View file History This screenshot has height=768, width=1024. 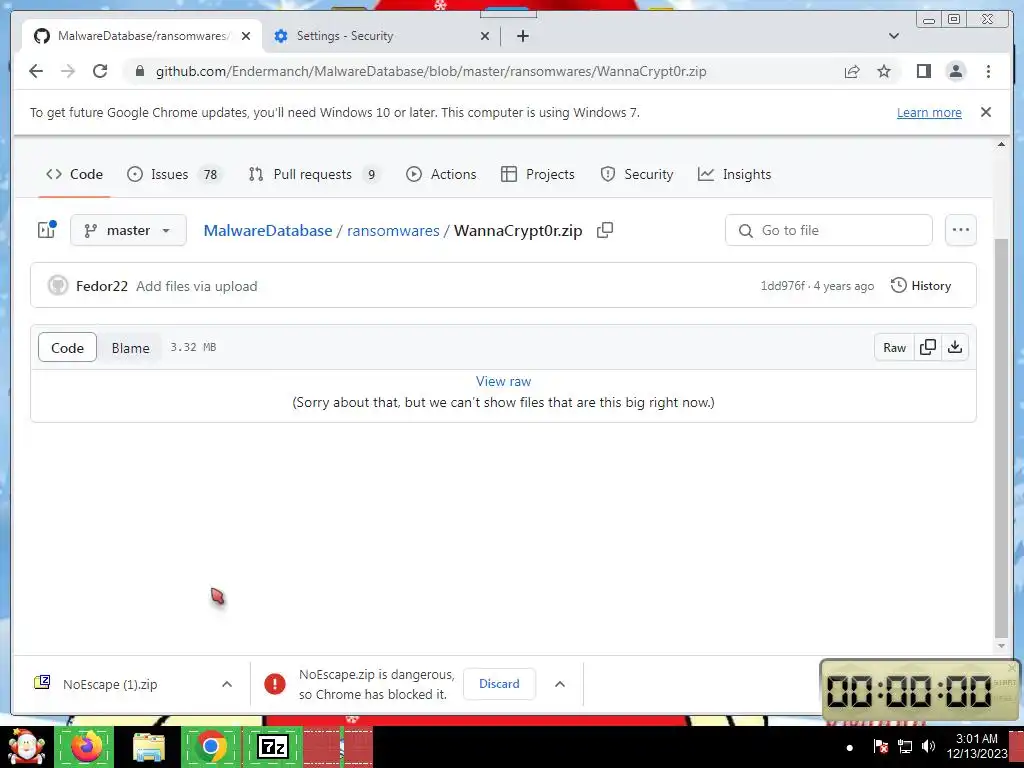pyautogui.click(x=921, y=285)
